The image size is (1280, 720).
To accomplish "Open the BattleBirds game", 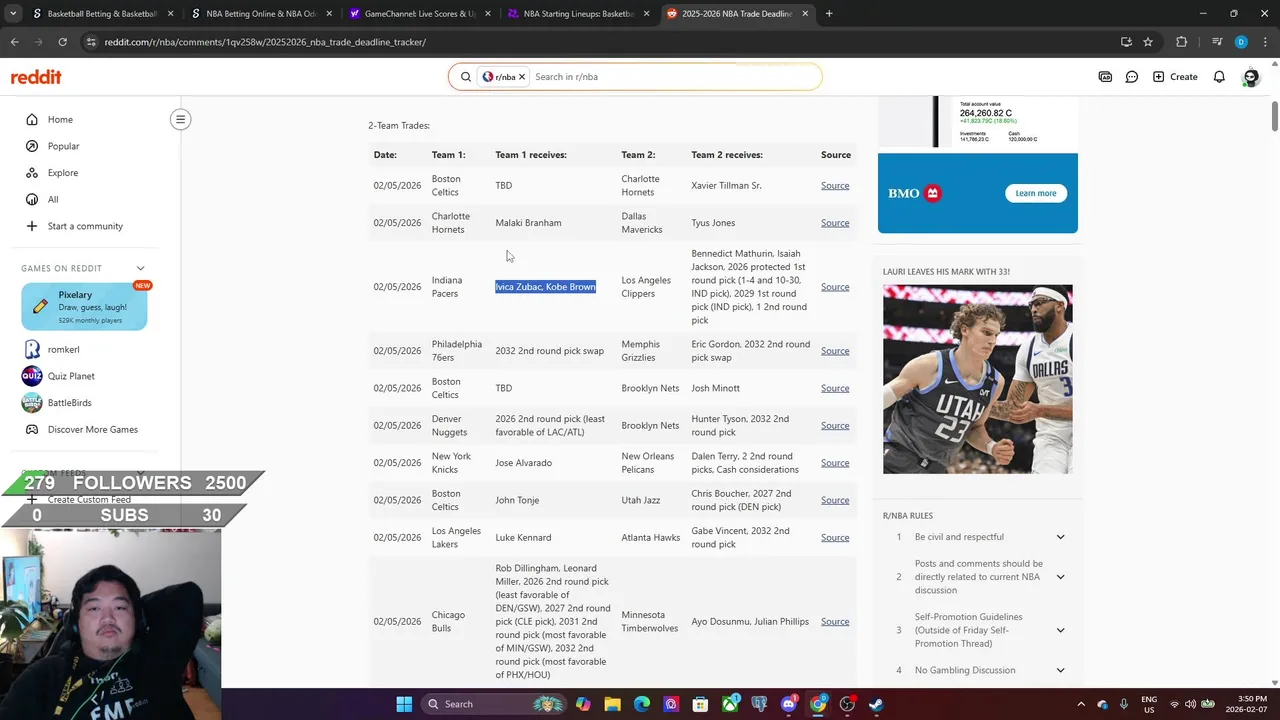I will coord(69,403).
